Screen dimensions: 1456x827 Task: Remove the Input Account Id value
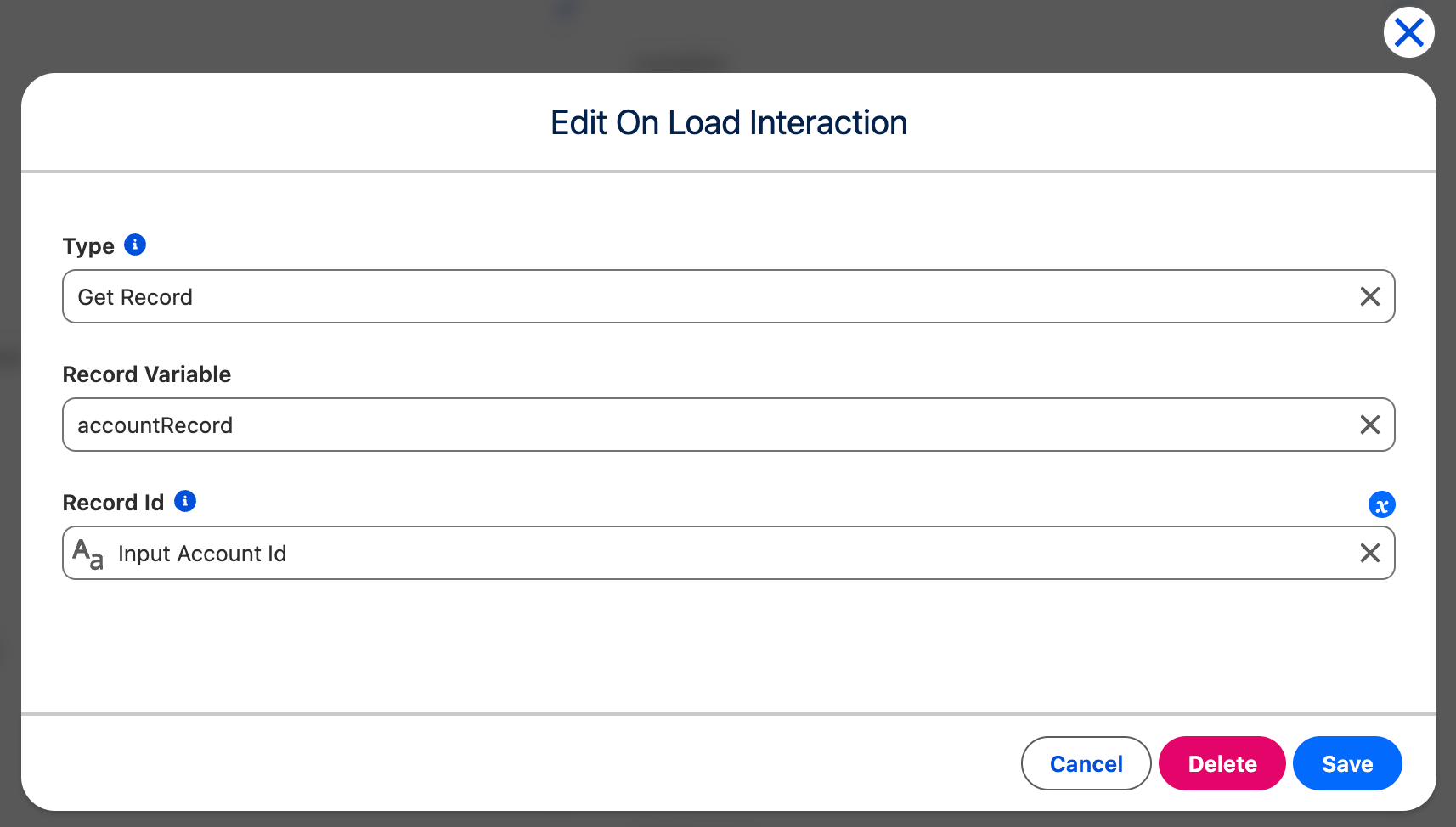click(x=1369, y=553)
